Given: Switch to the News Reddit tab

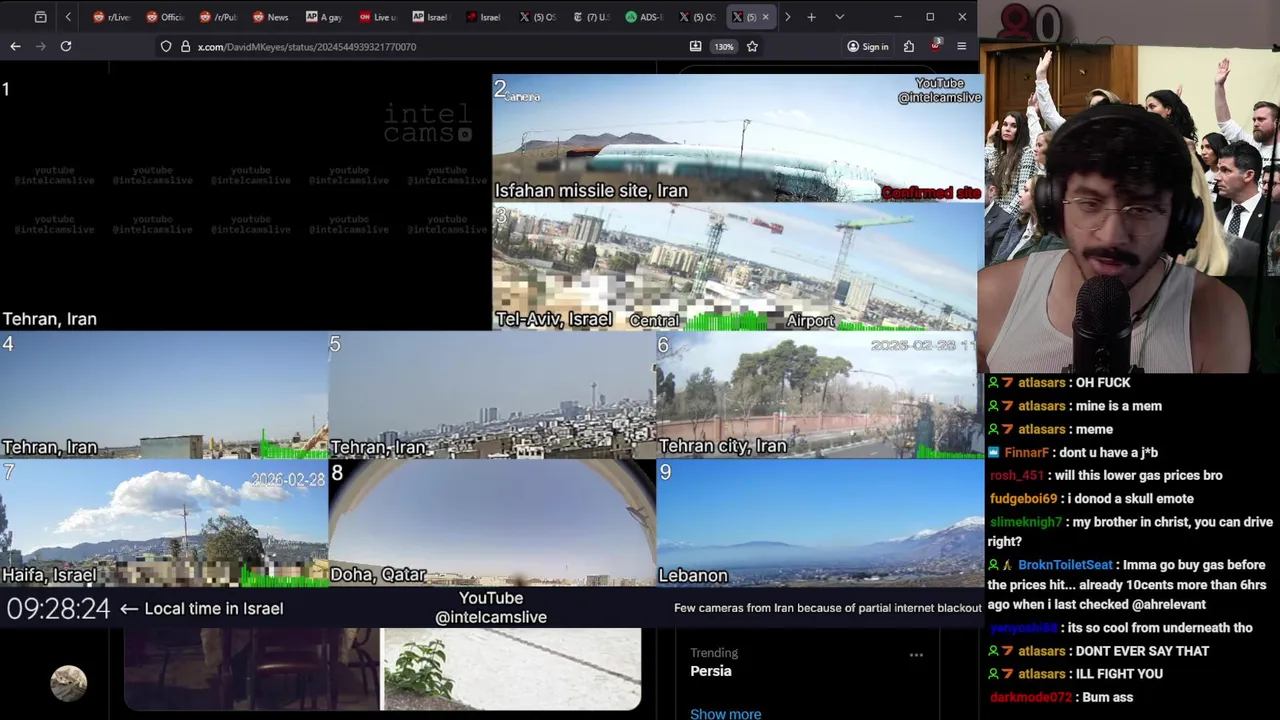Looking at the screenshot, I should [x=271, y=17].
